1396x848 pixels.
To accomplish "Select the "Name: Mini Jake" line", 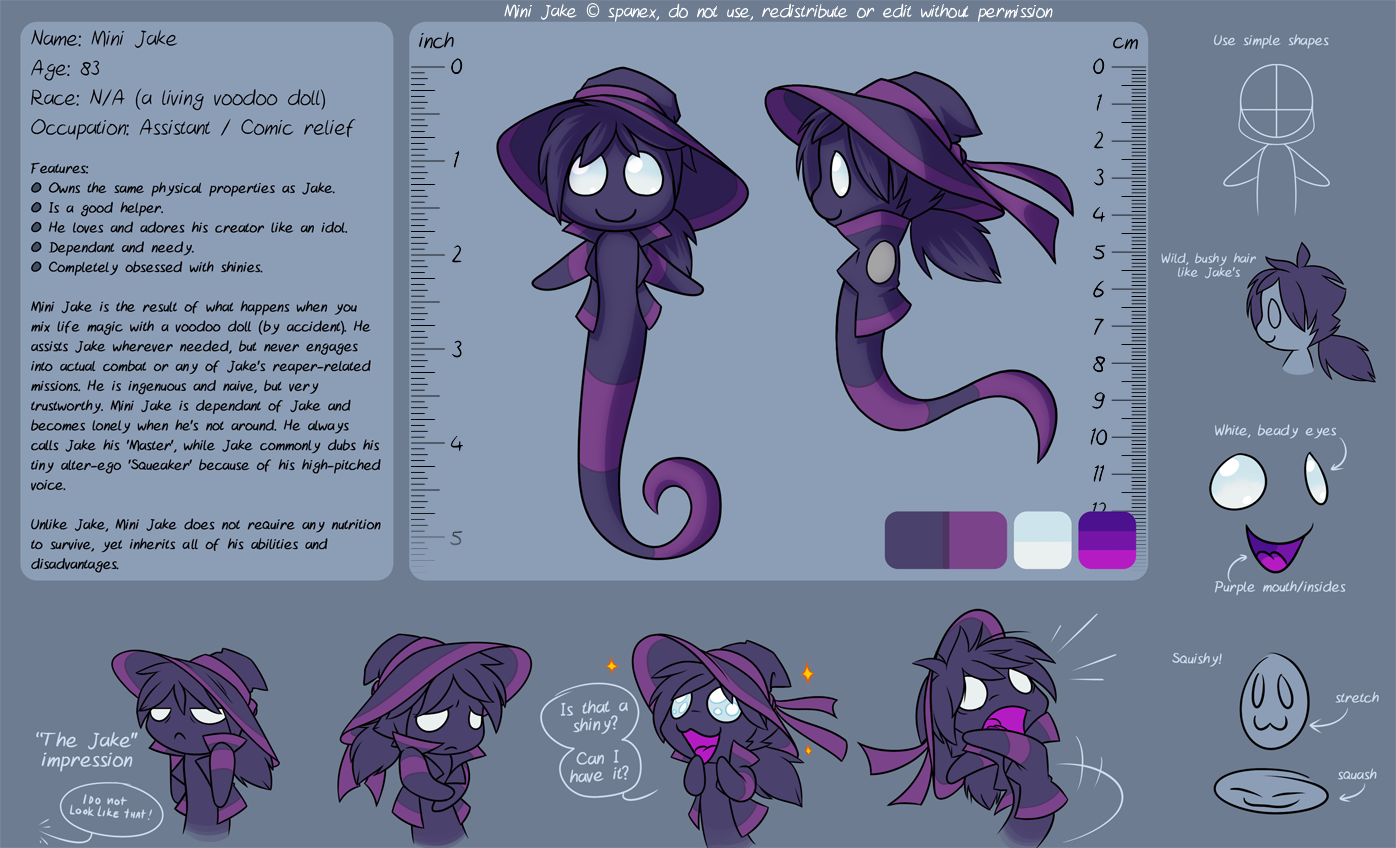I will point(104,39).
